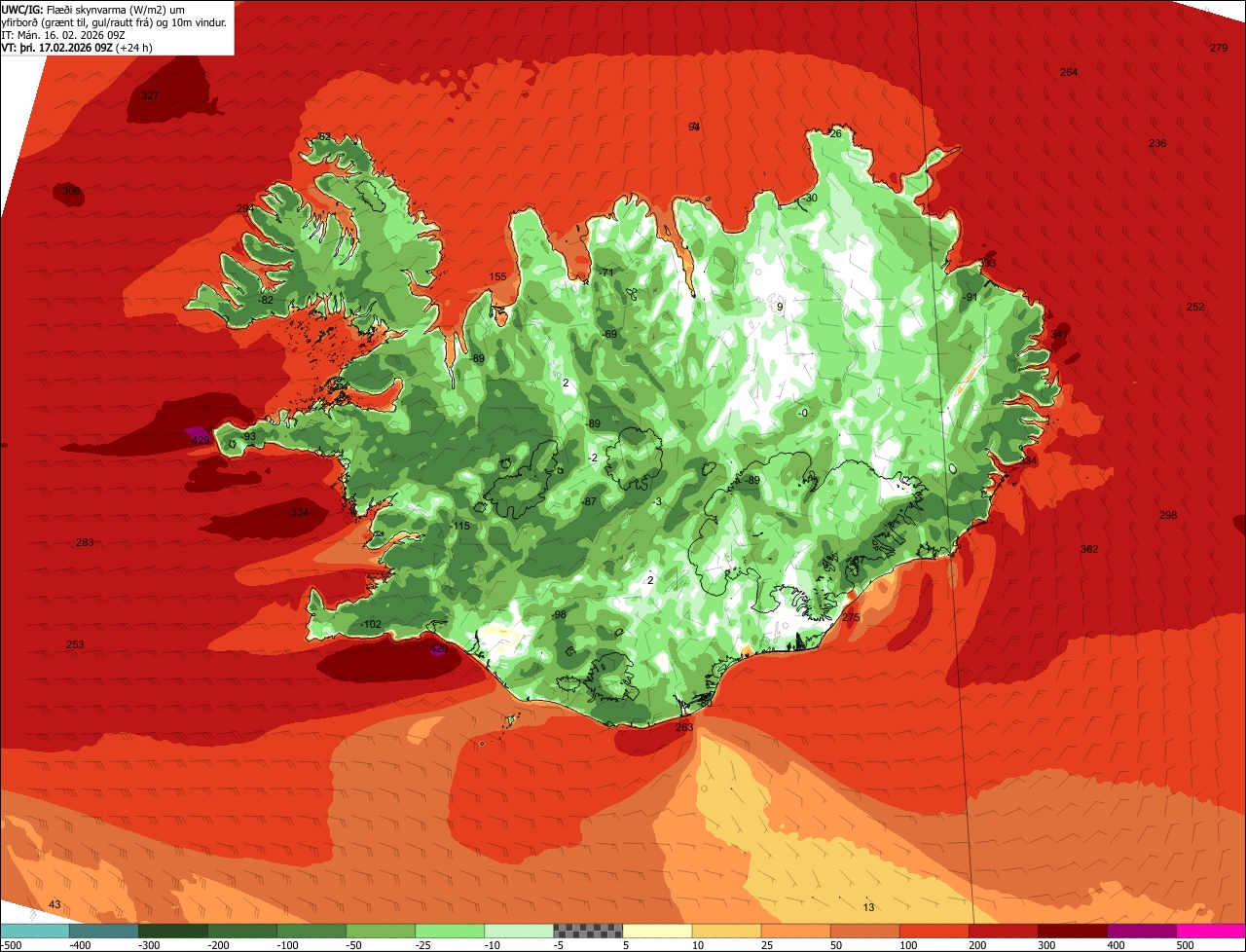Image resolution: width=1246 pixels, height=952 pixels.
Task: Click the purple legend swatch between 400 and 500
Action: tap(1141, 930)
